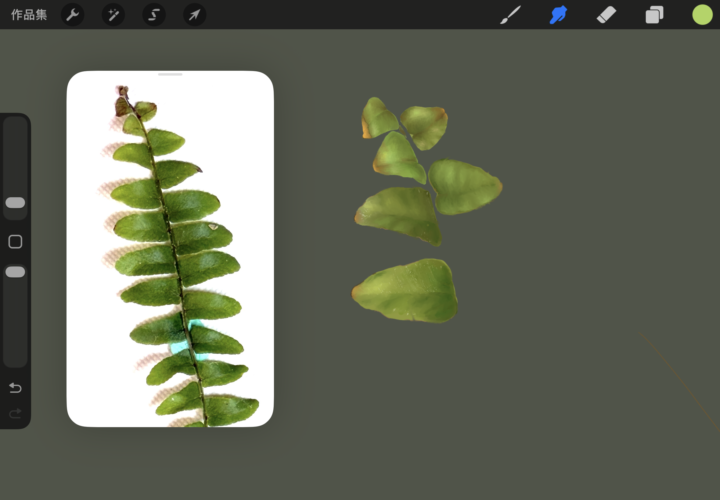The width and height of the screenshot is (720, 500).
Task: Click the brush size slider handle
Action: [15, 203]
